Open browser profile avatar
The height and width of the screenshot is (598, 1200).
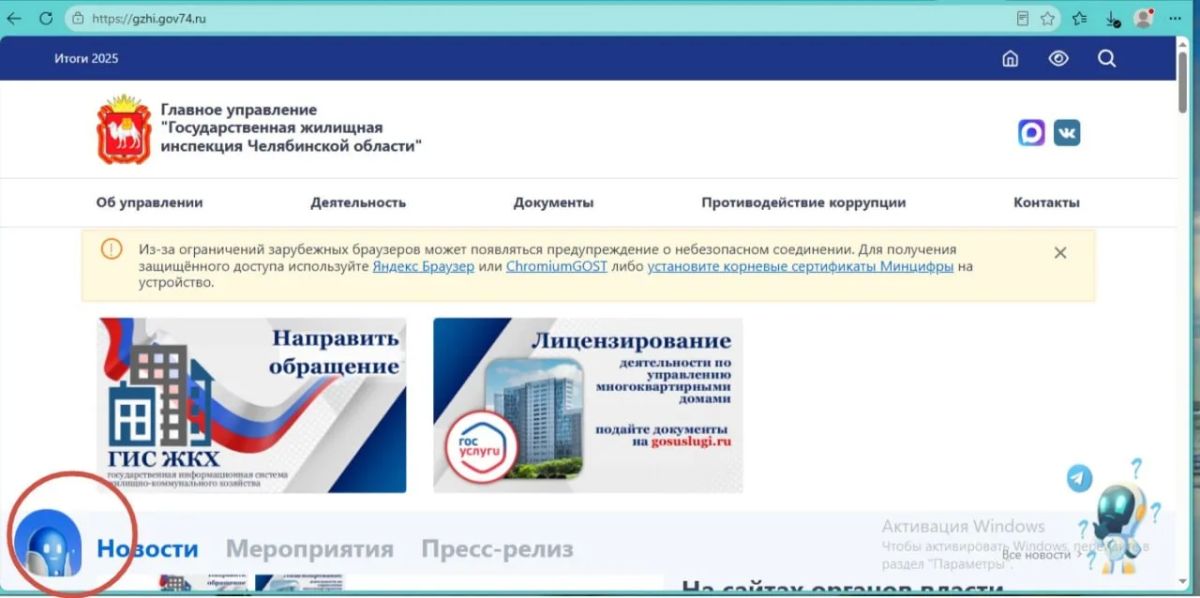[1143, 18]
